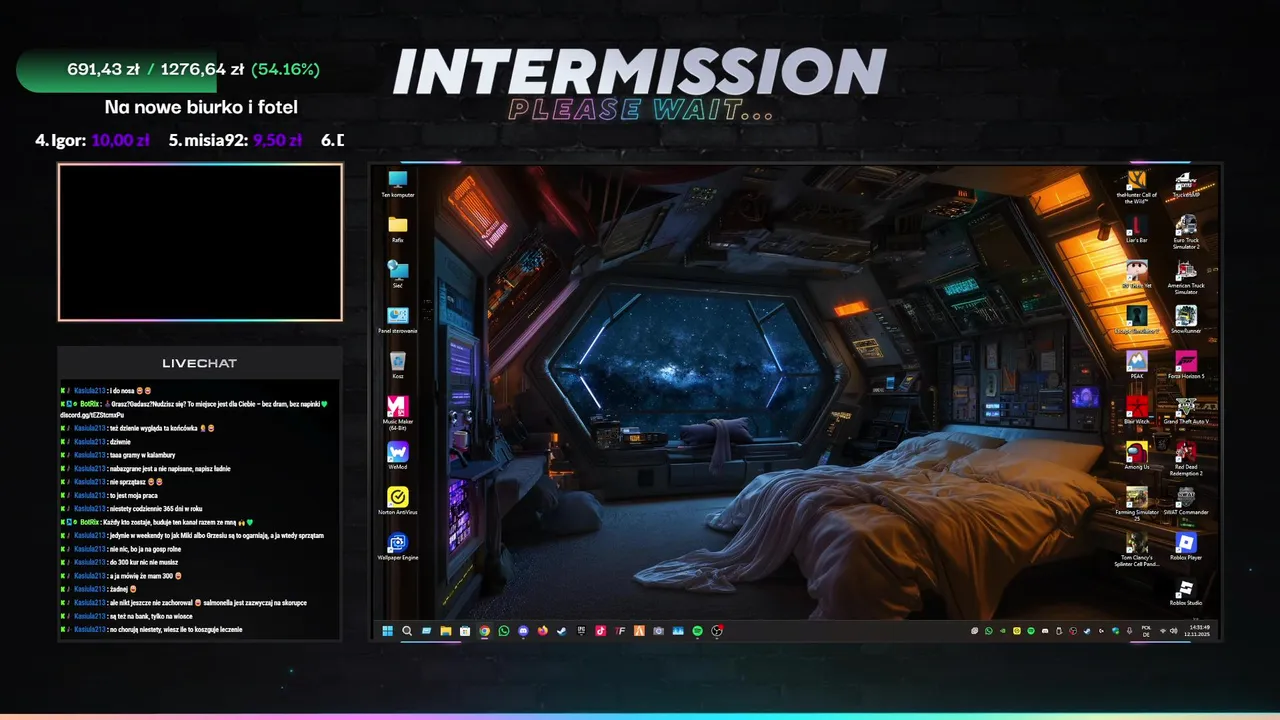Launch Forza Horizon 5 shortcut
The image size is (1280, 720).
[1186, 364]
